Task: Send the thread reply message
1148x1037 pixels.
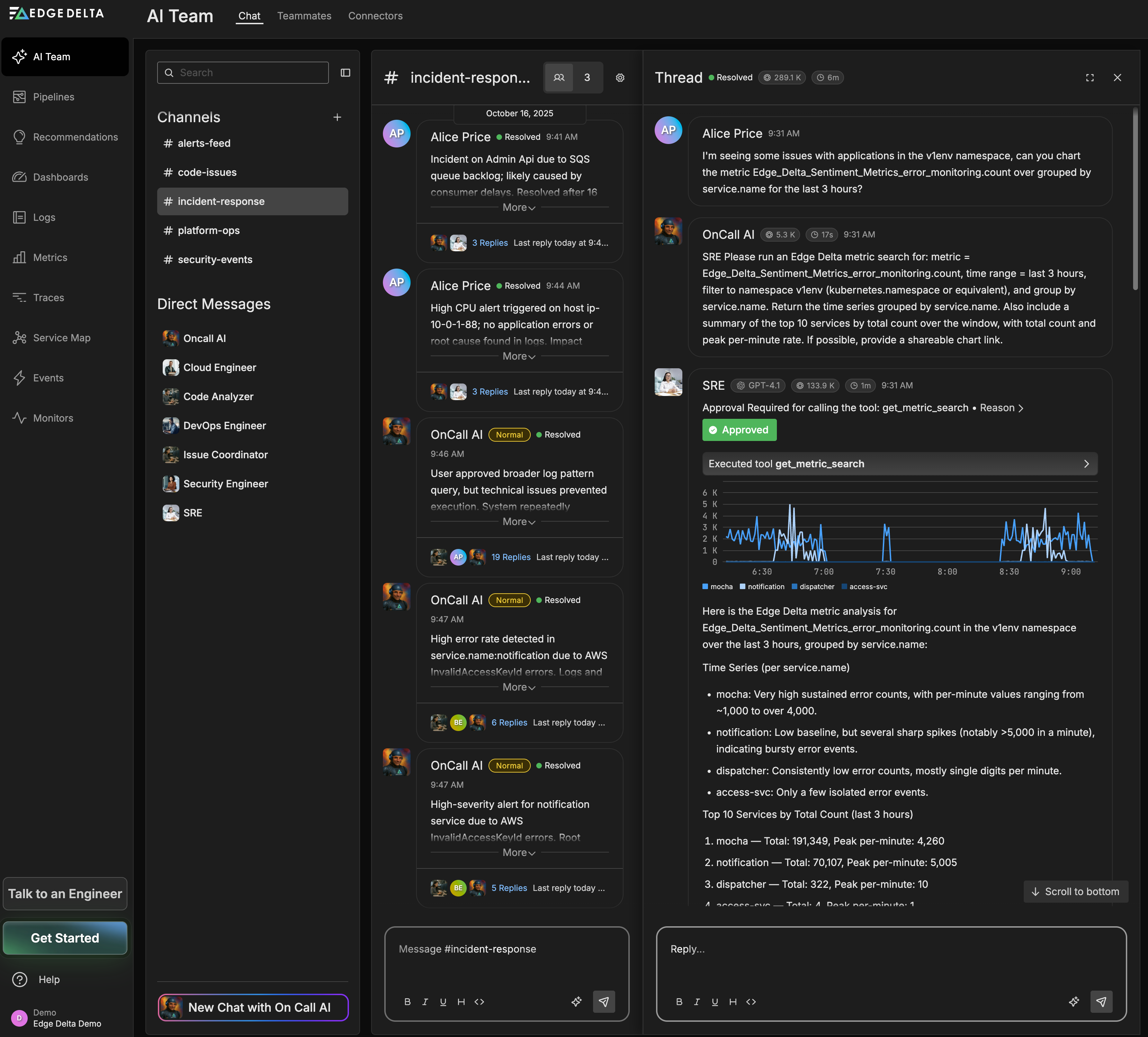Action: 1101,1001
